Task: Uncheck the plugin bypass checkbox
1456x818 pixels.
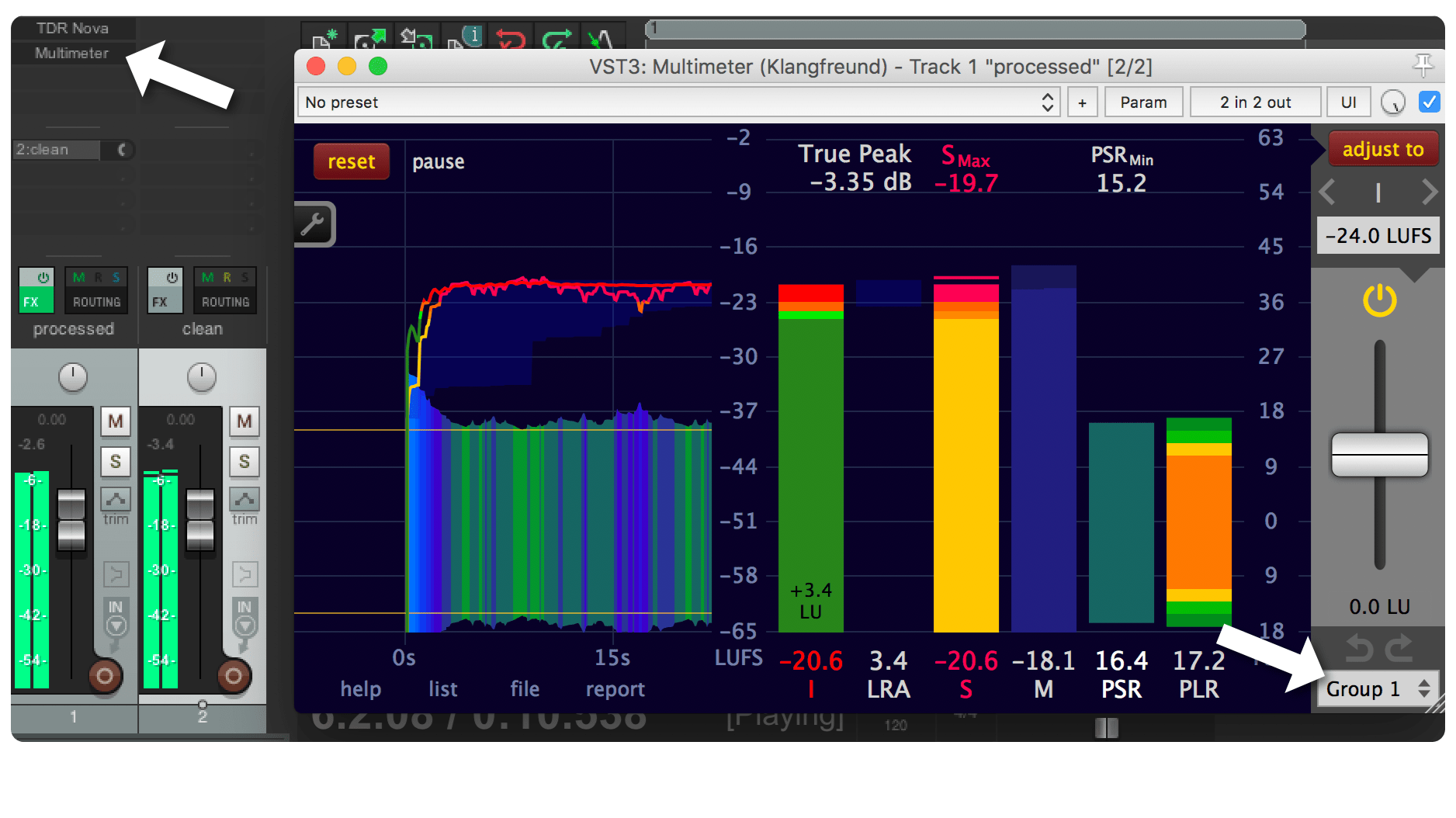Action: point(1429,102)
